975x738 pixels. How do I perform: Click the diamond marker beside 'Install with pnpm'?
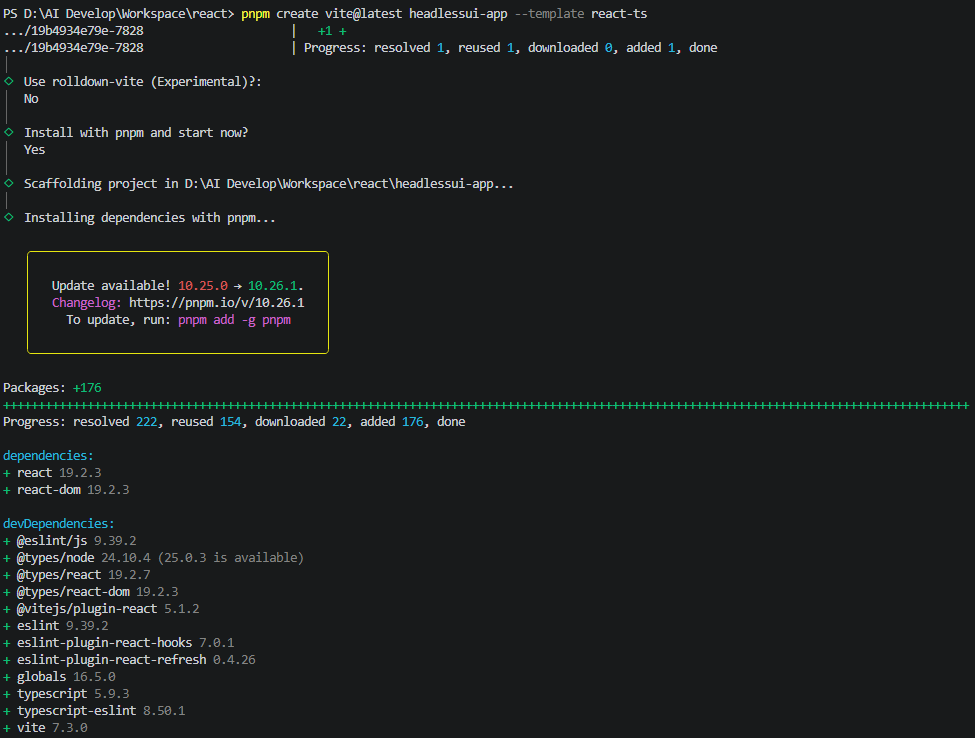9,132
